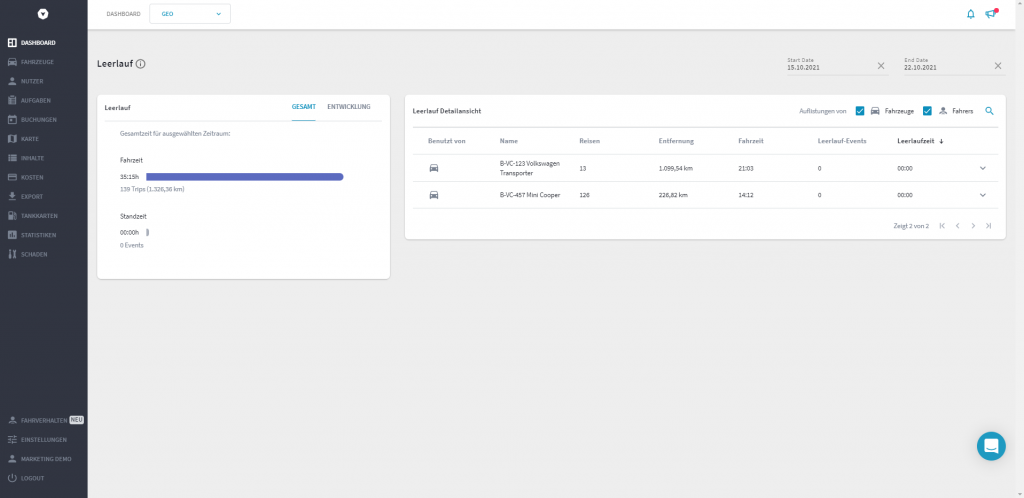The width and height of the screenshot is (1024, 498).
Task: Switch to the Entwicklung tab
Action: (x=349, y=107)
